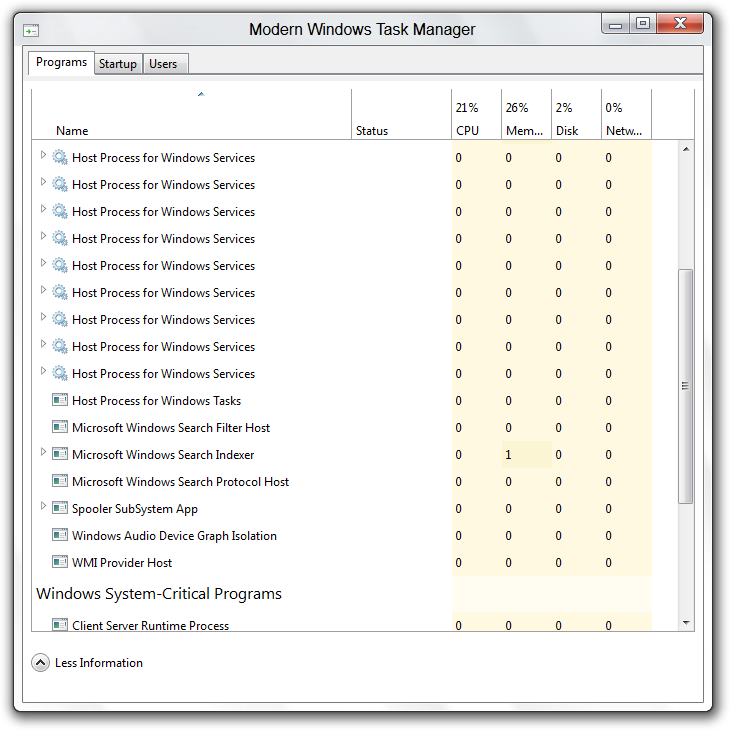Click the Client Server Runtime Process icon
This screenshot has width=732, height=732.
click(60, 625)
